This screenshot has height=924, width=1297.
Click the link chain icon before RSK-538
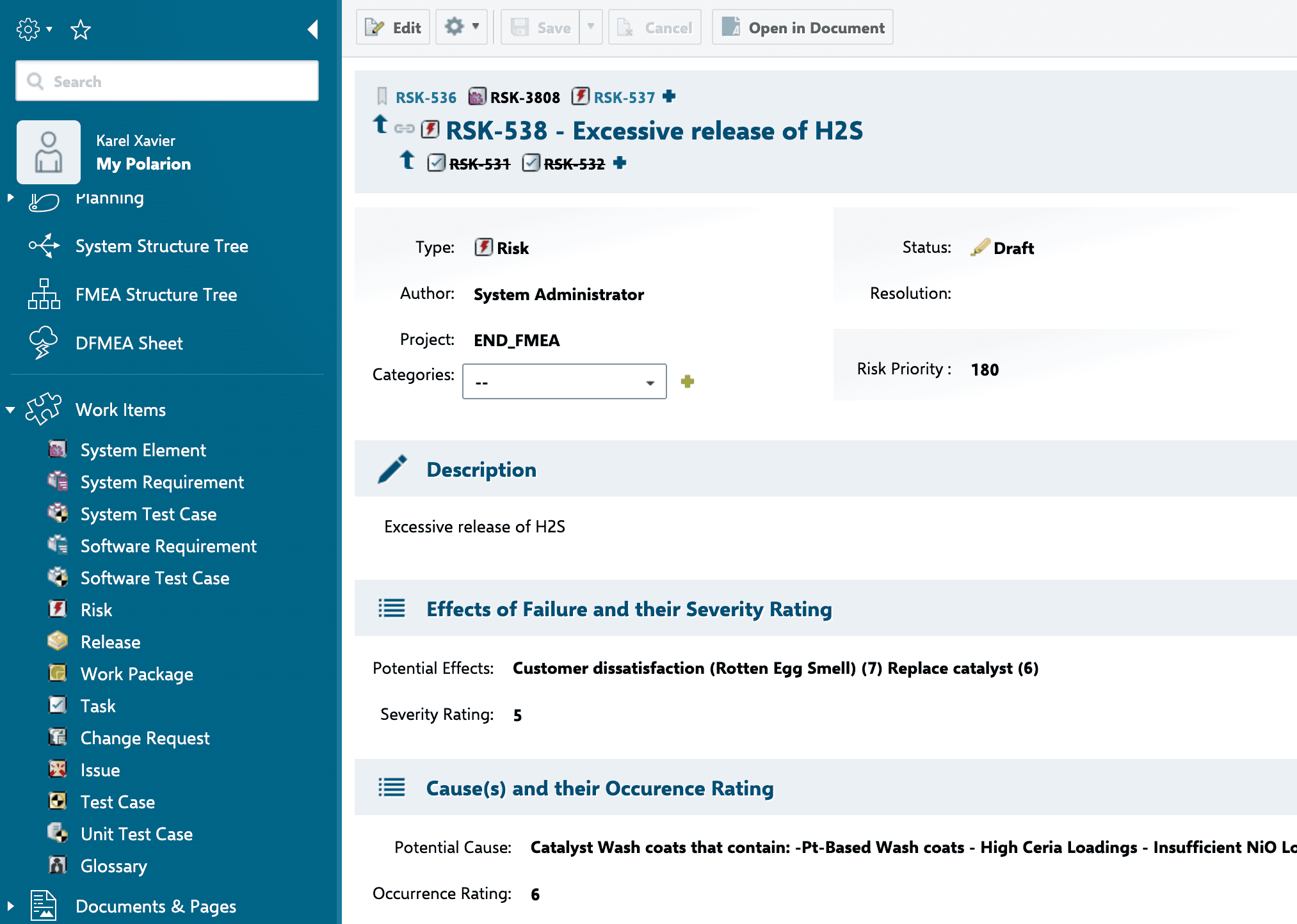point(404,129)
